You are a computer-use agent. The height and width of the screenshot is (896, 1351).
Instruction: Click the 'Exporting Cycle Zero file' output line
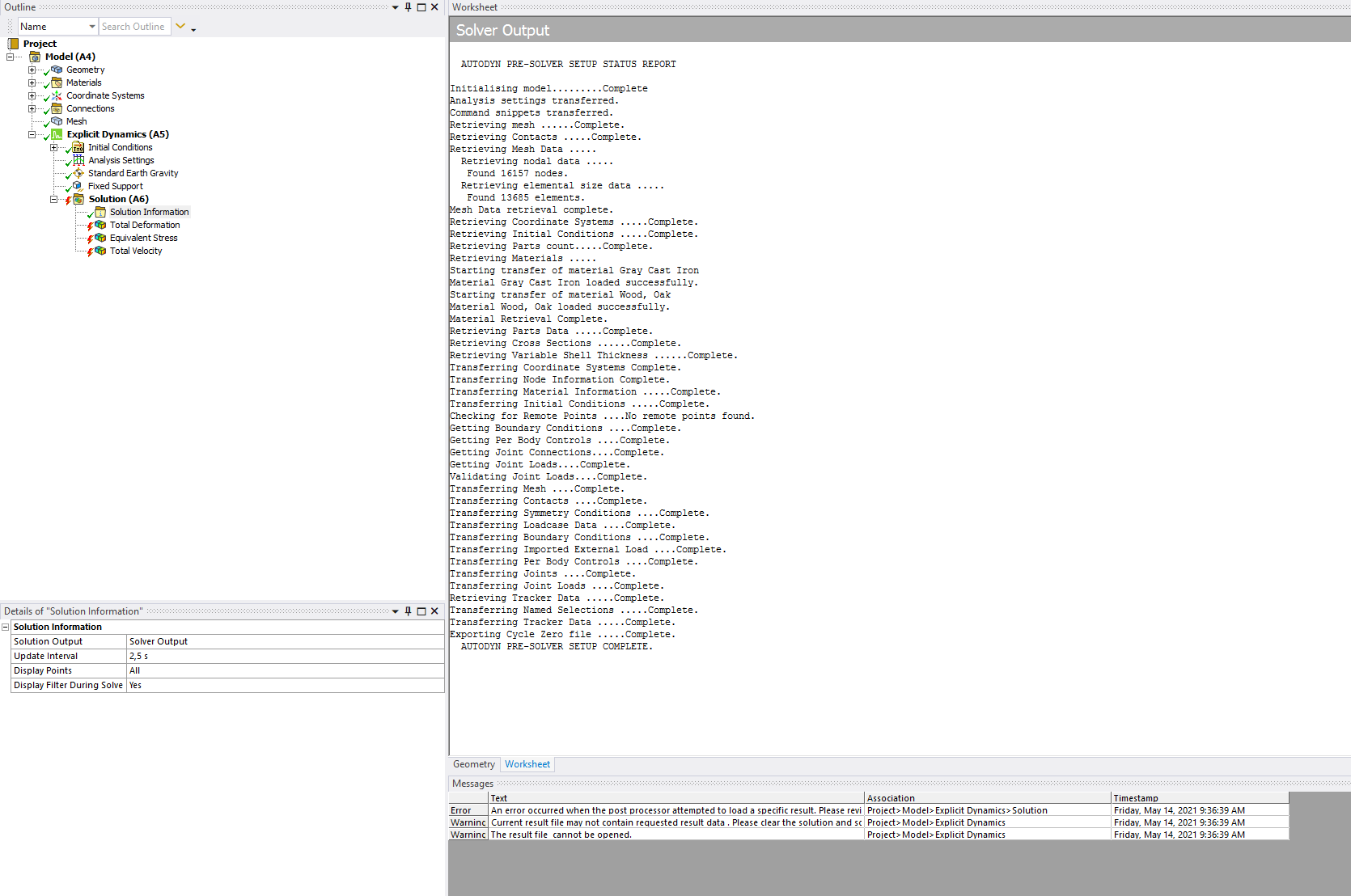pyautogui.click(x=562, y=634)
